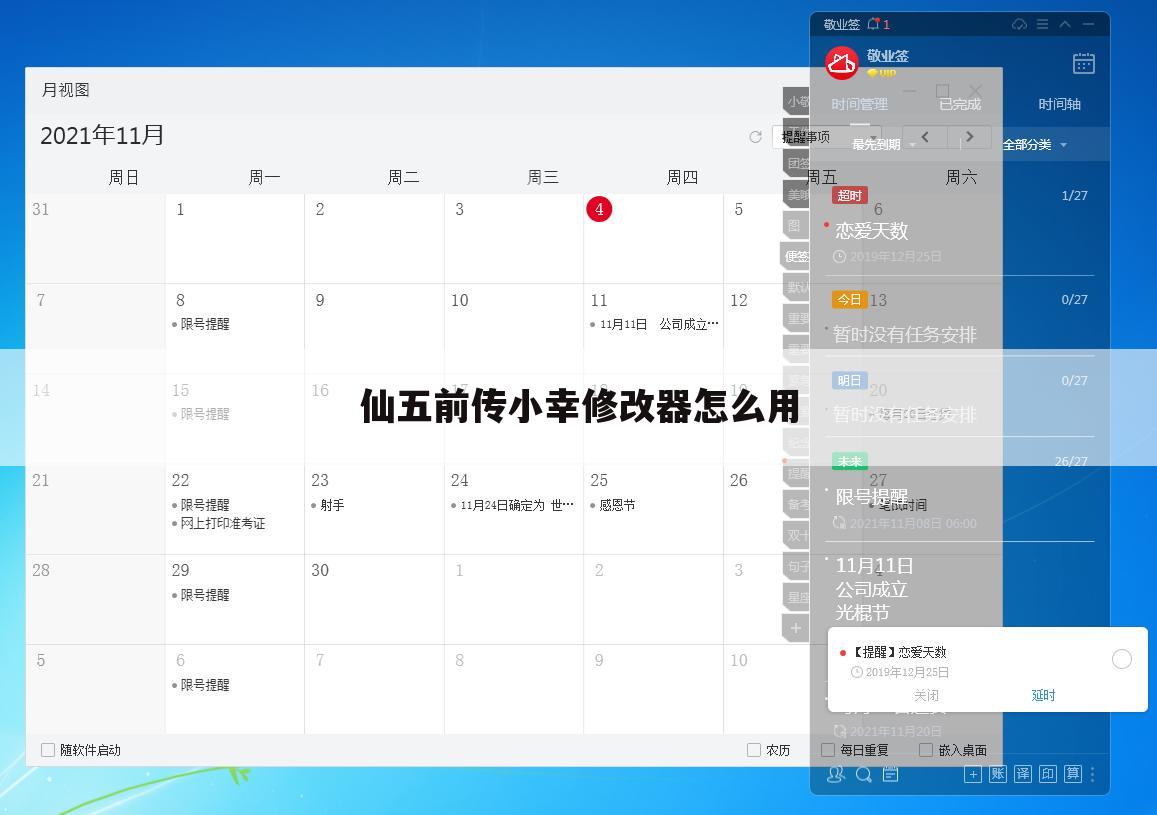Switch to the 已完成 tab

[x=960, y=104]
